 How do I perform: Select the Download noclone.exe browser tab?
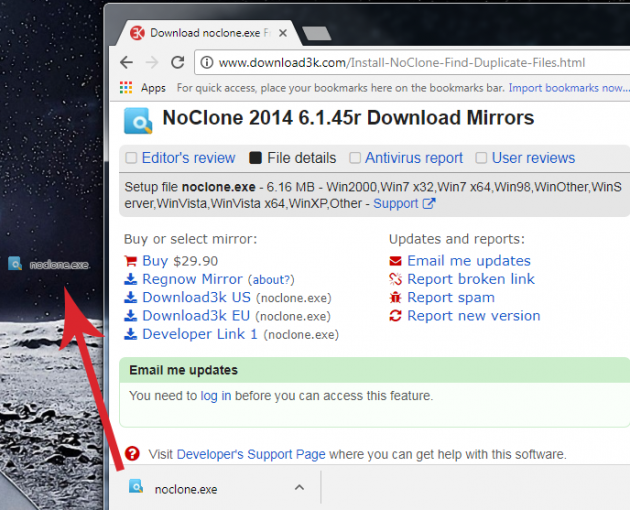[209, 33]
